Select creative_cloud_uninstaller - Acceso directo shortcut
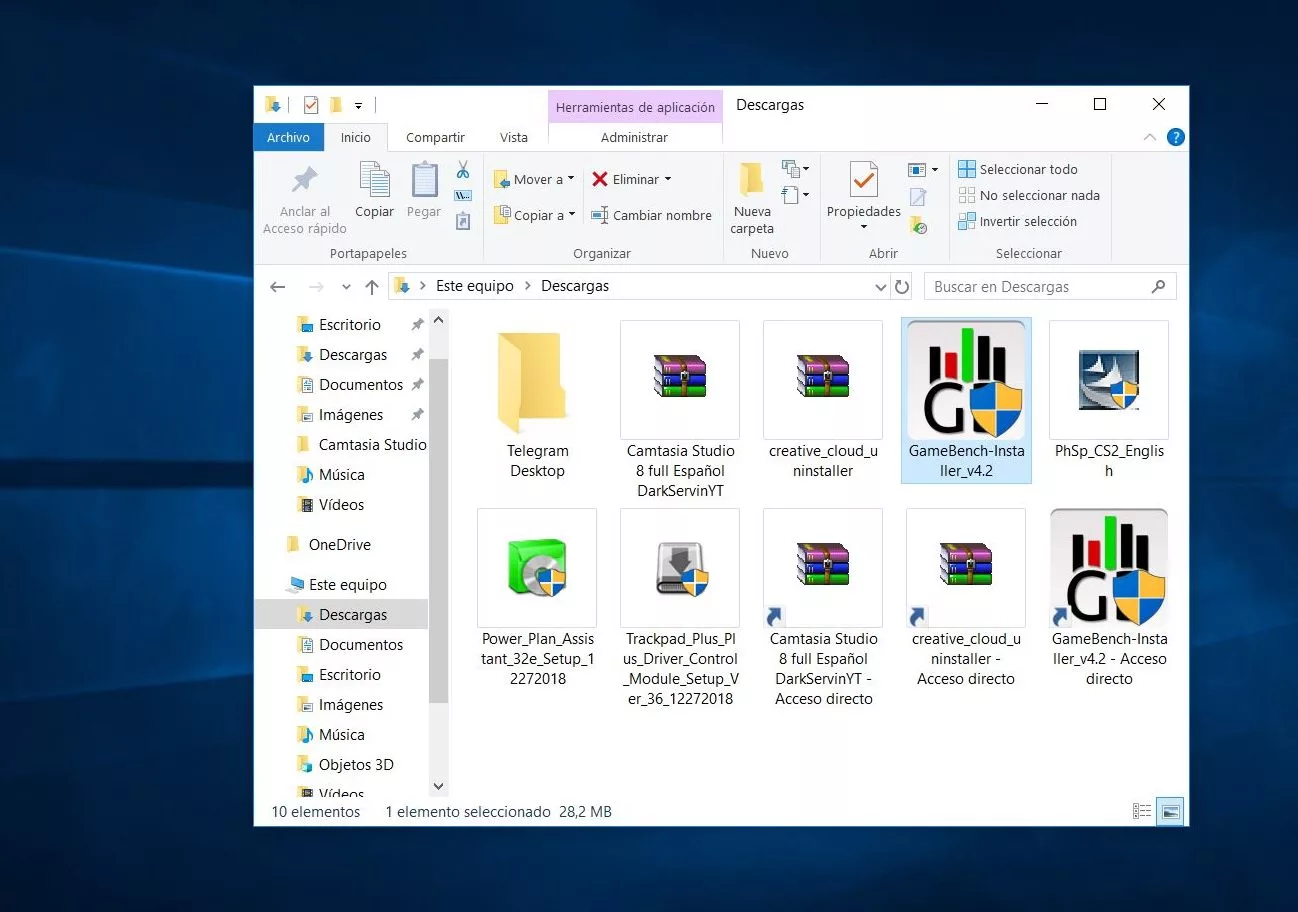This screenshot has width=1298, height=912. point(966,599)
